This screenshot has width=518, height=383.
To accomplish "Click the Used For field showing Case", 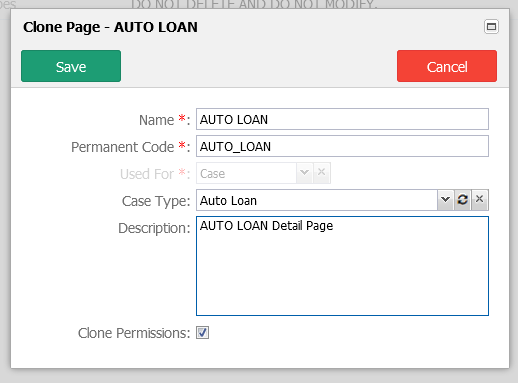I will pos(246,173).
